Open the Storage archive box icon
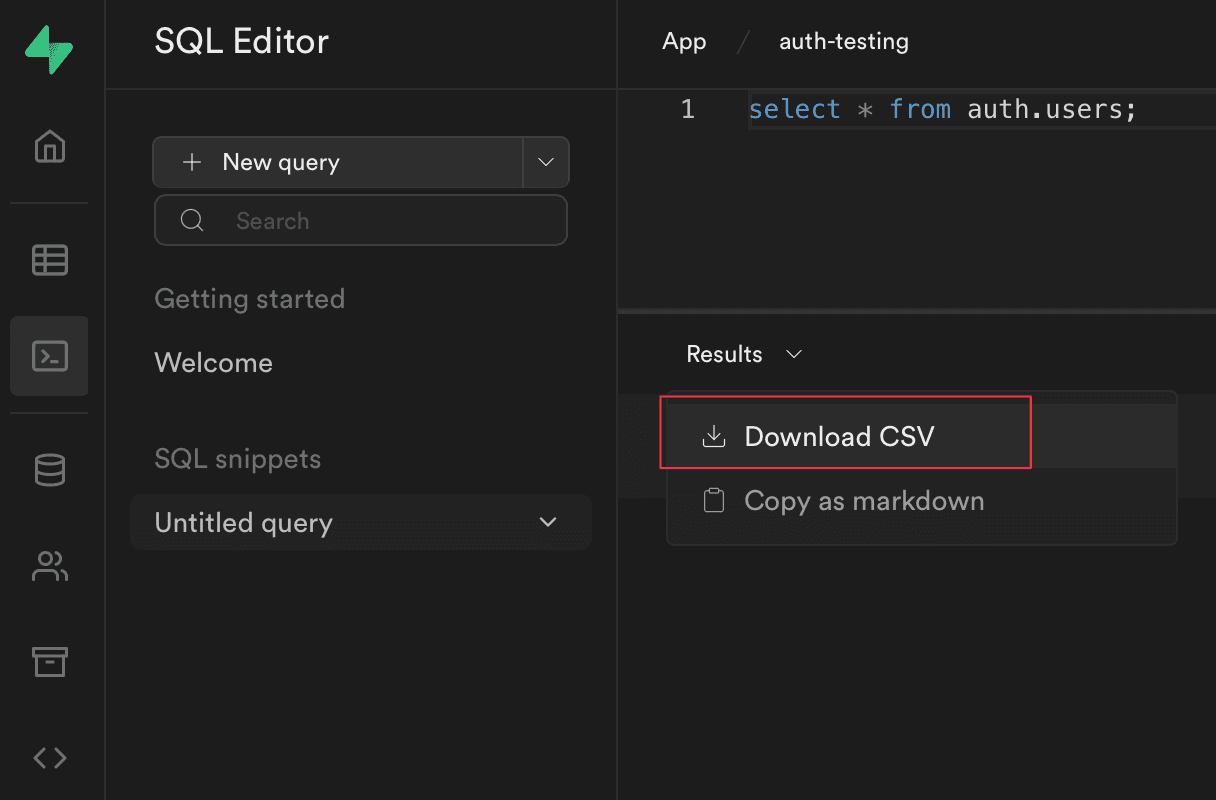Image resolution: width=1216 pixels, height=800 pixels. (50, 661)
